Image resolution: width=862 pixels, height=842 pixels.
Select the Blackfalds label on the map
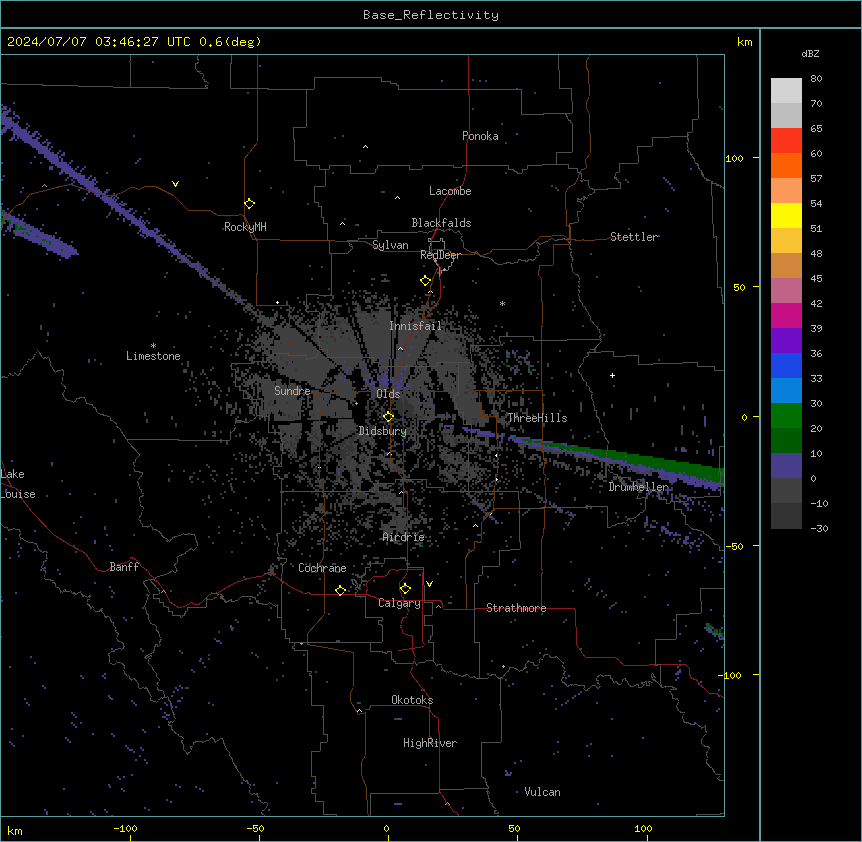click(441, 223)
